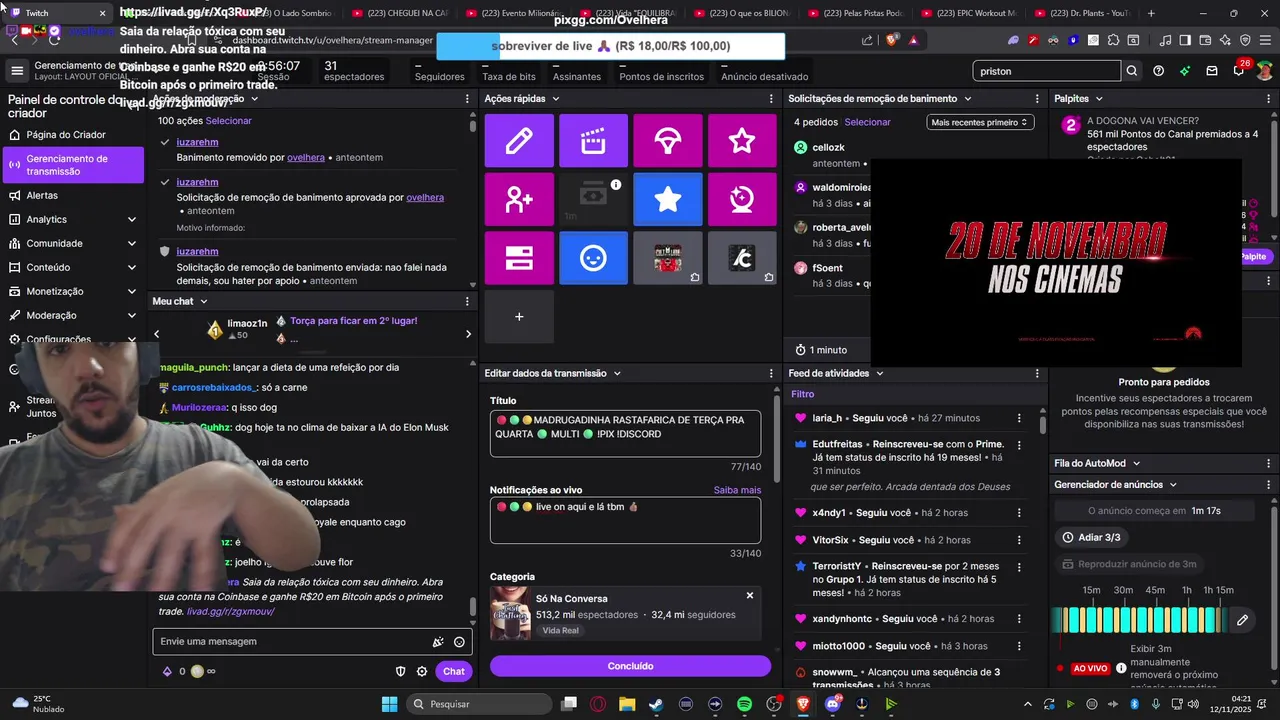Open options menu for laria_h follow event
The height and width of the screenshot is (720, 1280).
(1019, 418)
